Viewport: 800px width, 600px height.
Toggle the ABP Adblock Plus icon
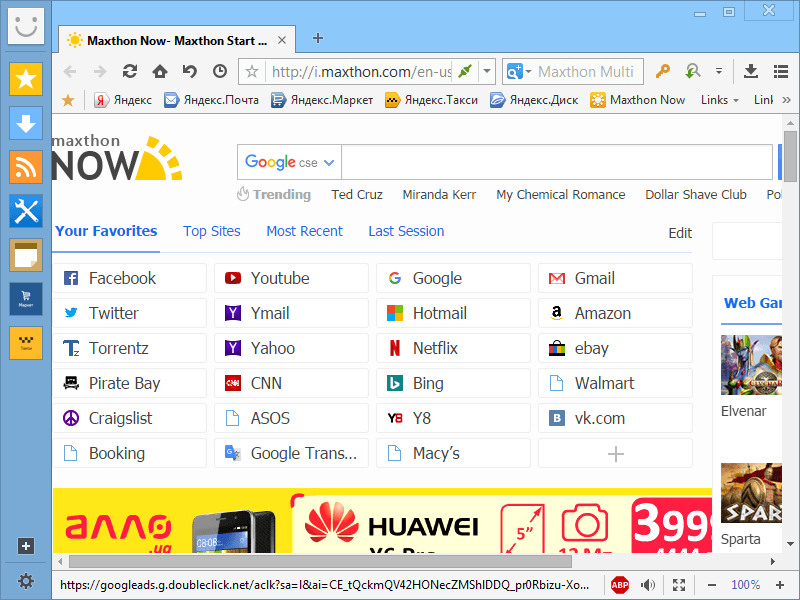click(x=620, y=585)
